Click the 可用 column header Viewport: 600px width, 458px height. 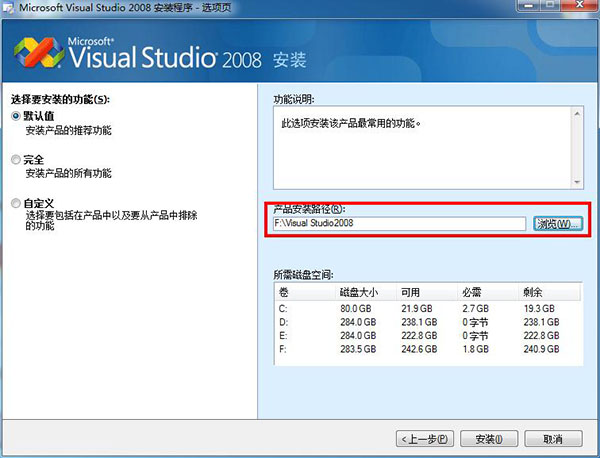coord(411,293)
